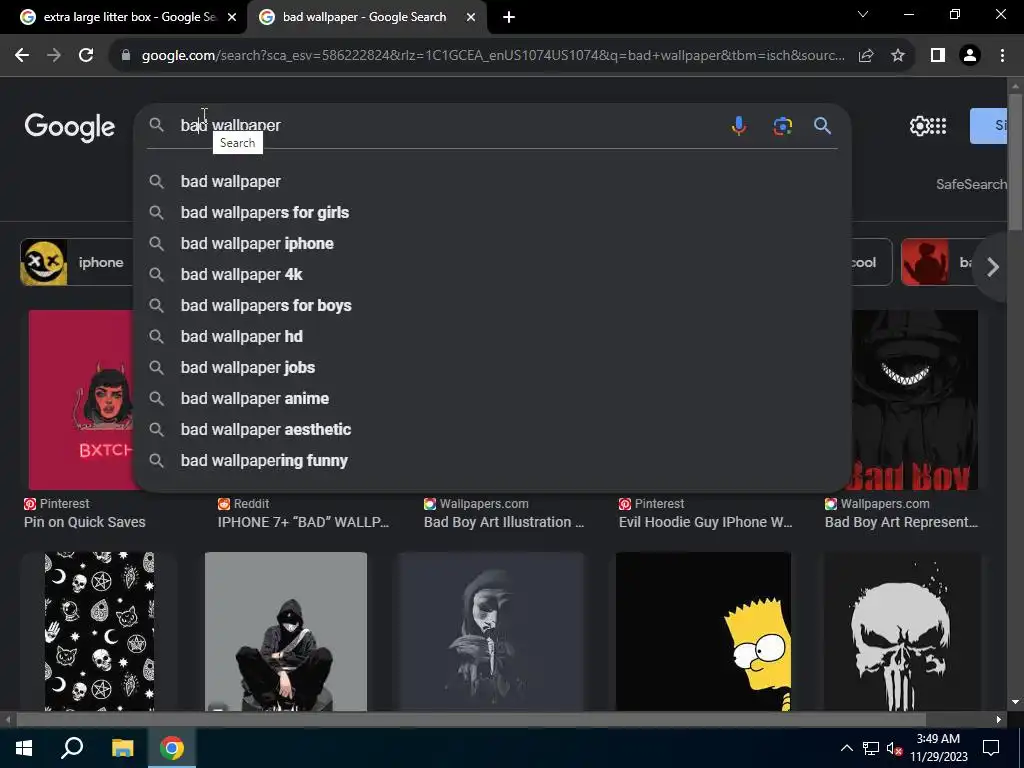Switch to extra large litter box tab
Image resolution: width=1024 pixels, height=768 pixels.
123,18
